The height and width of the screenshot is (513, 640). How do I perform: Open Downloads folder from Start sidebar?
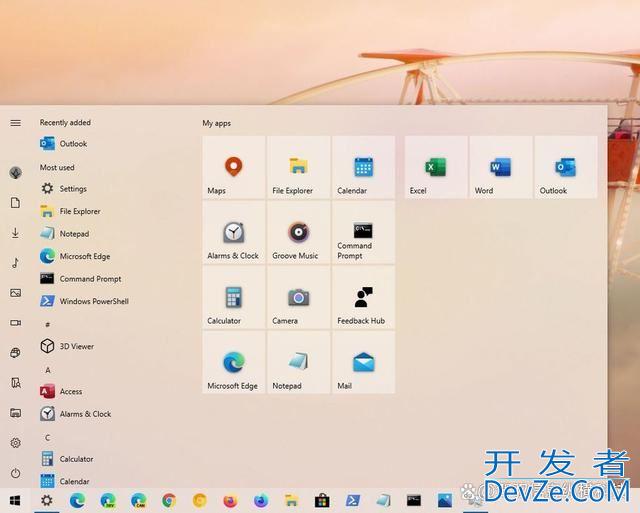(16, 233)
